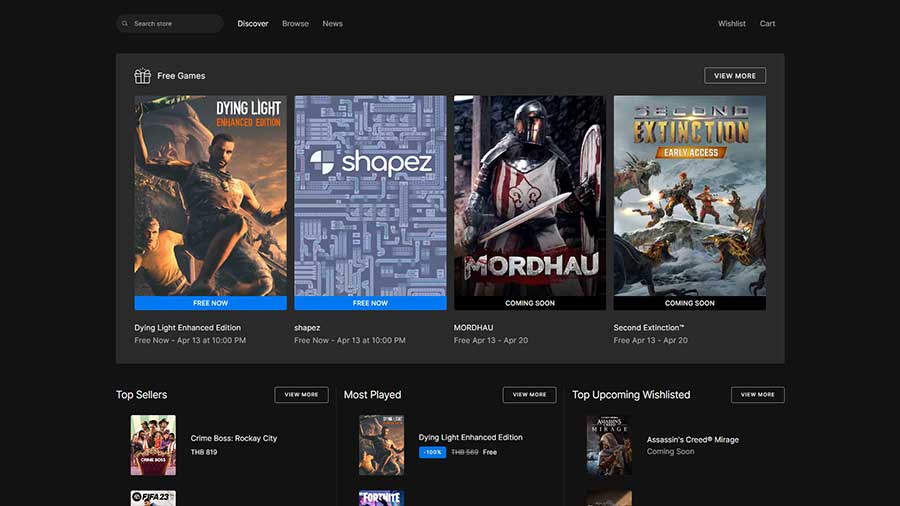Open the Second Extinction cover art
Viewport: 900px width, 506px height.
click(x=689, y=196)
